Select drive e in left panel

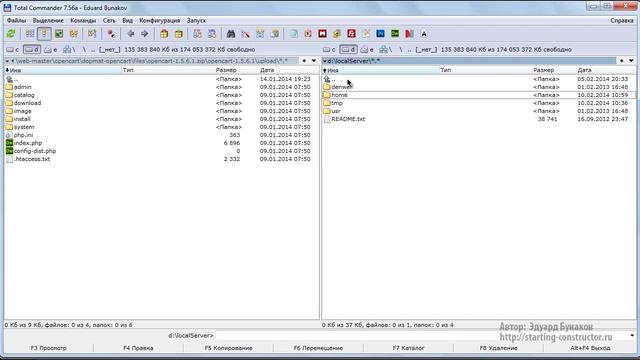click(51, 49)
